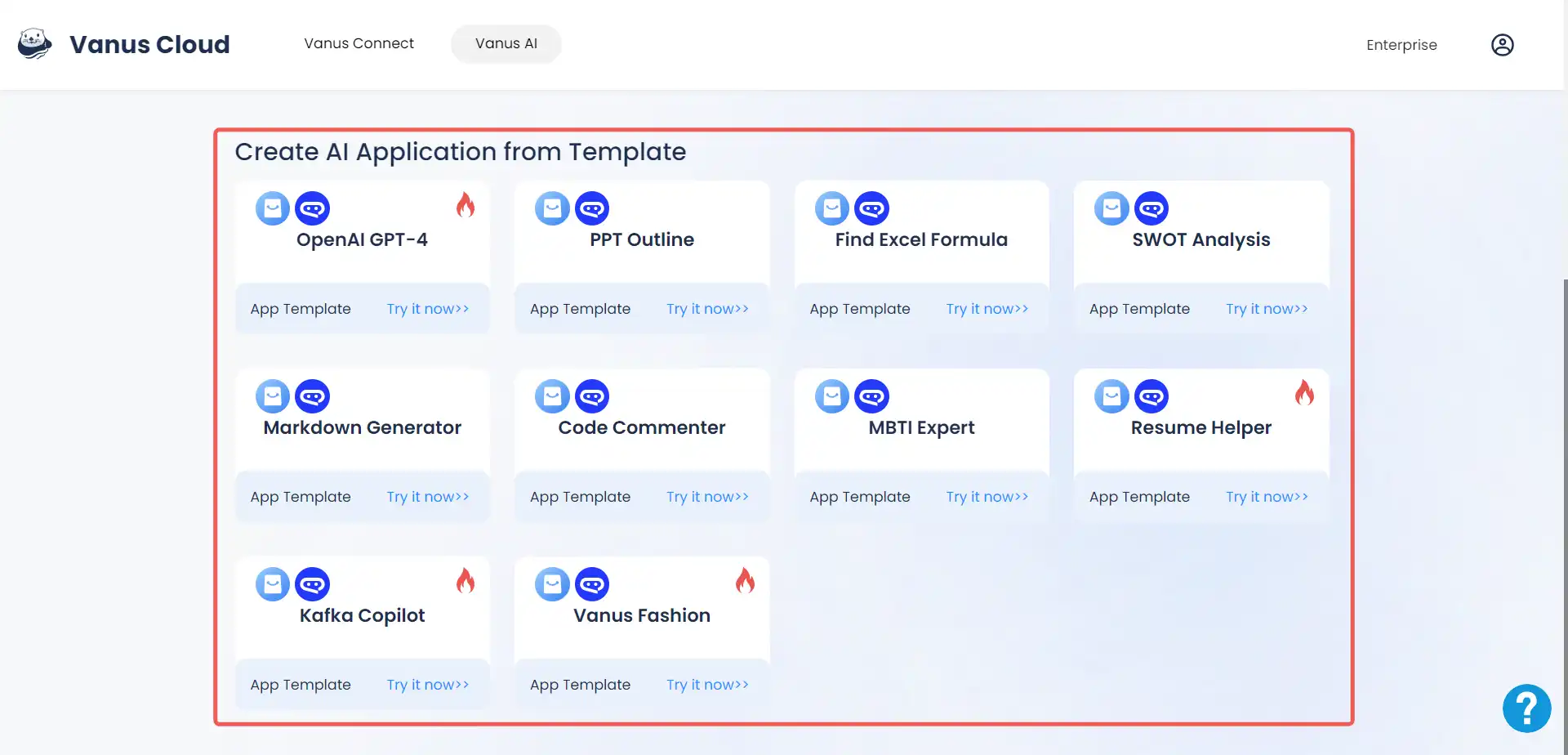Screen dimensions: 1568x755
Task: Click the light-blue app icon on Vanus Fashion card
Action: (552, 584)
